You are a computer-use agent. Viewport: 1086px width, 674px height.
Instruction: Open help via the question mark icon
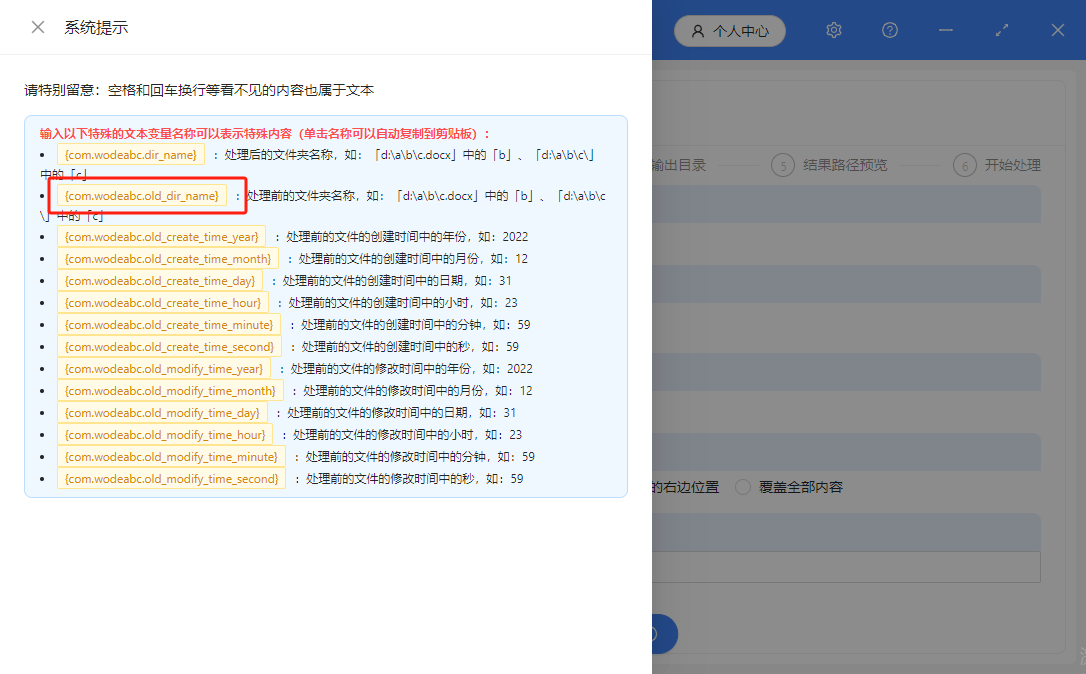889,30
